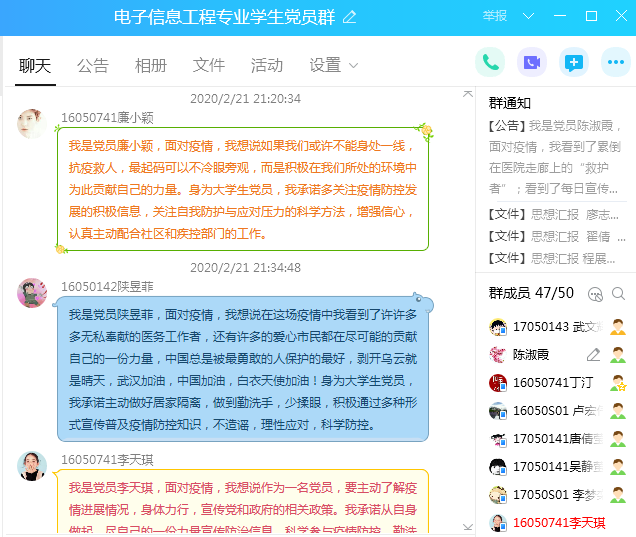Start a group voice call

[x=490, y=62]
